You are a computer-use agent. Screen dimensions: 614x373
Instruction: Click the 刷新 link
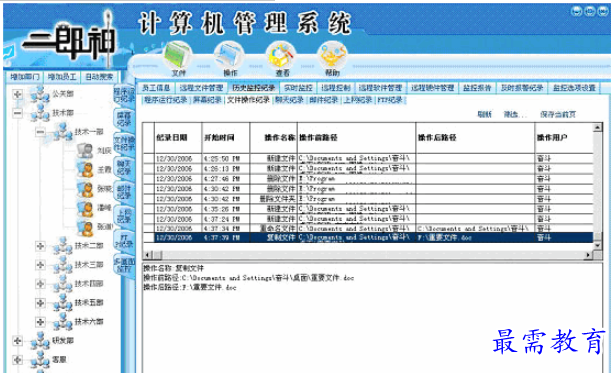[484, 114]
